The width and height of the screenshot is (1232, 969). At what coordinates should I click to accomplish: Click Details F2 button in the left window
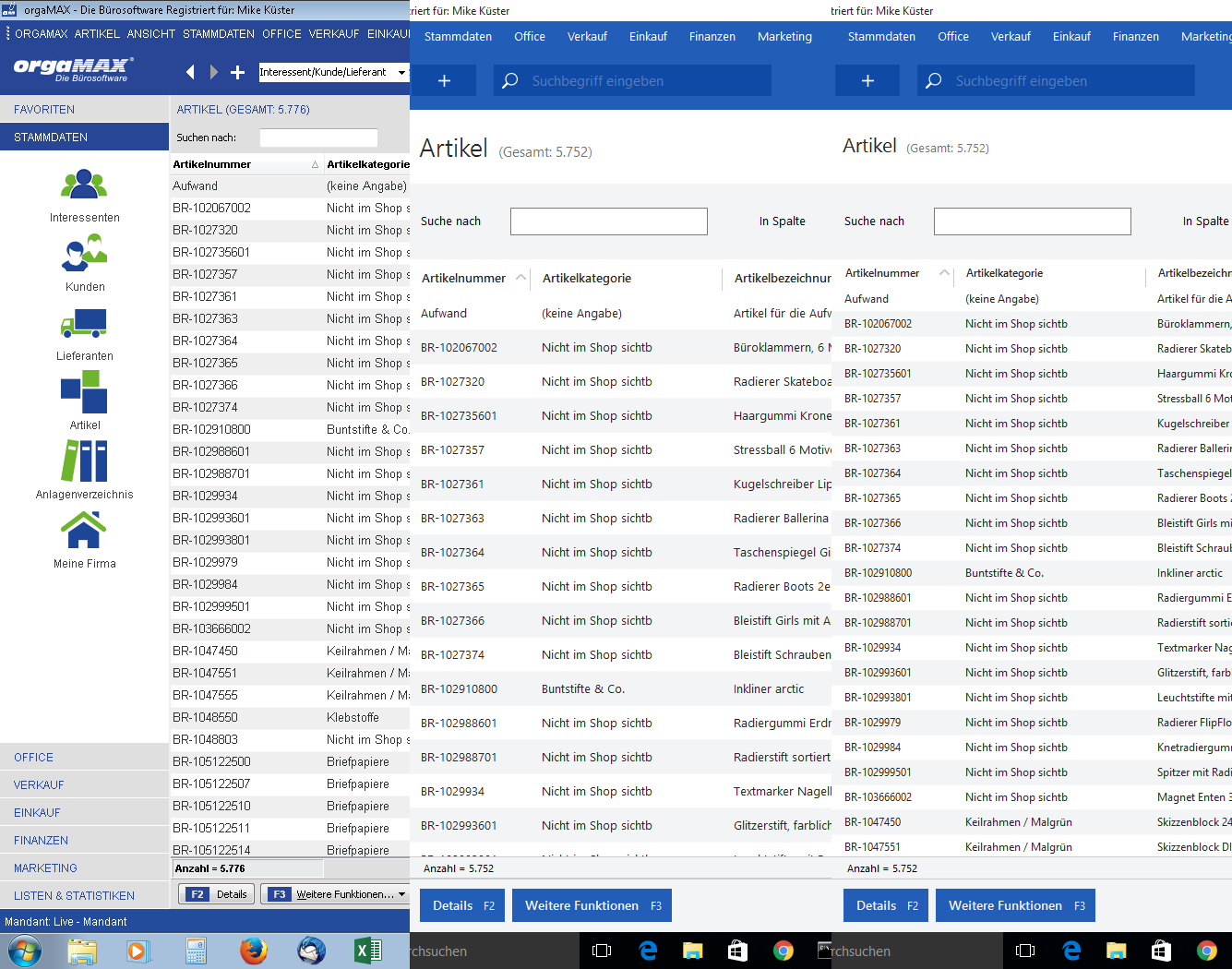coord(217,894)
